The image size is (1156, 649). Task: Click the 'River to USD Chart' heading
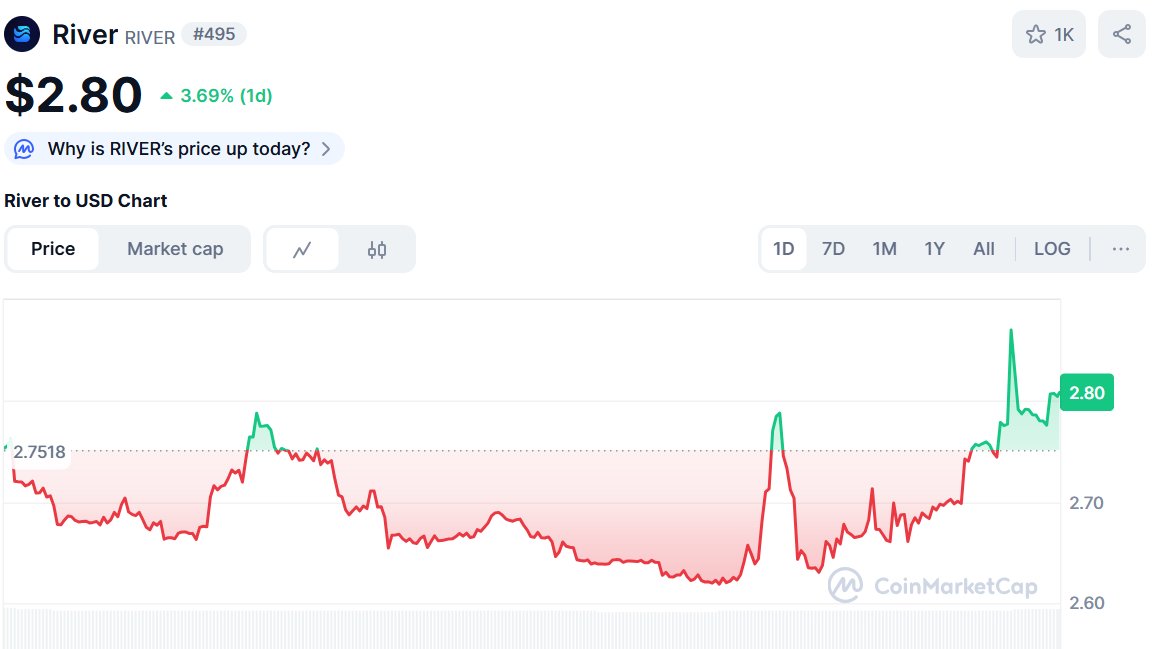86,201
